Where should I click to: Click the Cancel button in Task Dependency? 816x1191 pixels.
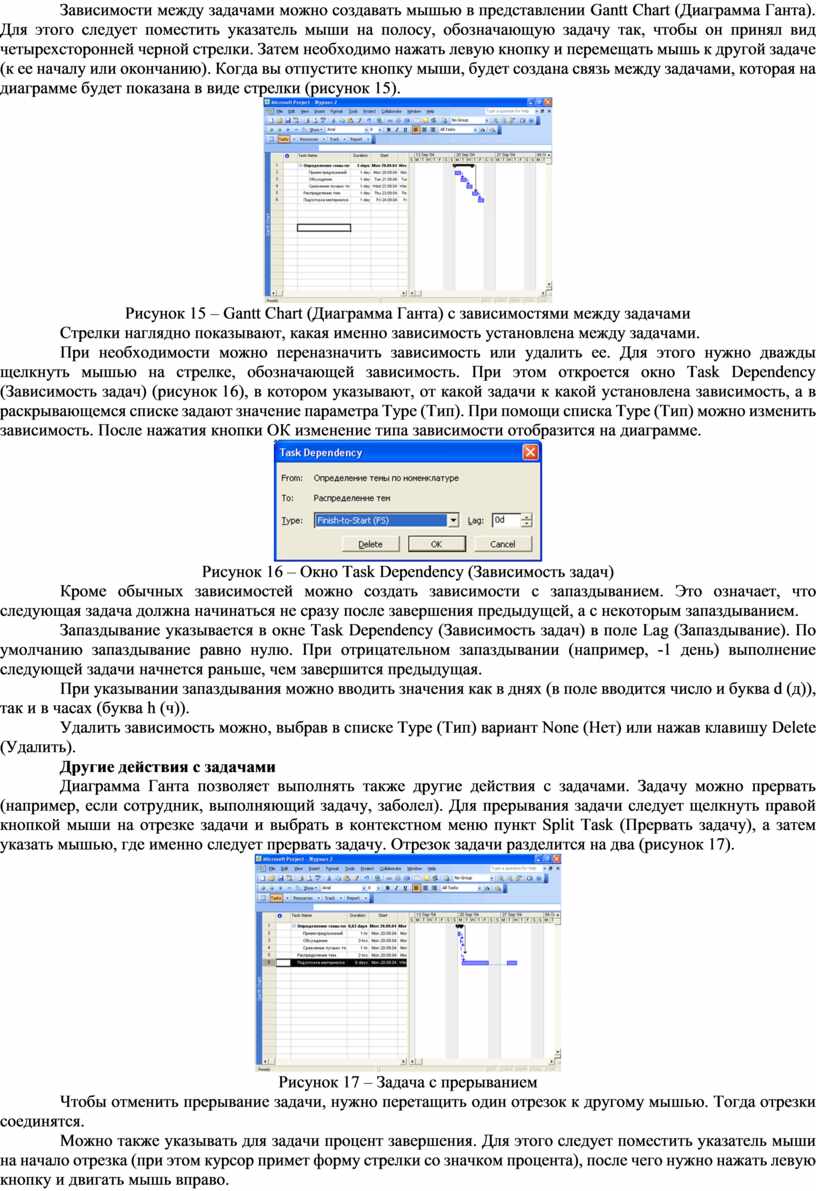coord(502,544)
